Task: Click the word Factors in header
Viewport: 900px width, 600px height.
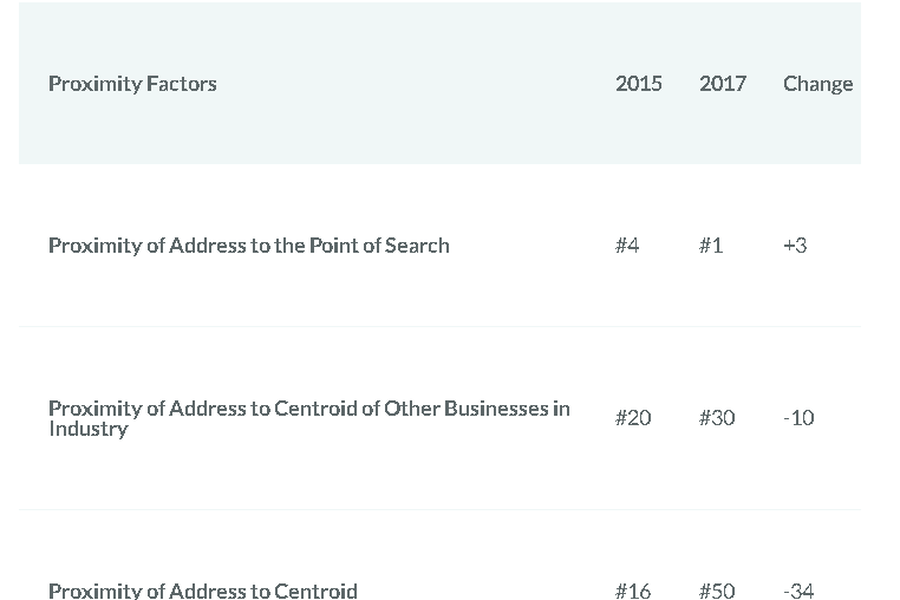Action: click(181, 84)
